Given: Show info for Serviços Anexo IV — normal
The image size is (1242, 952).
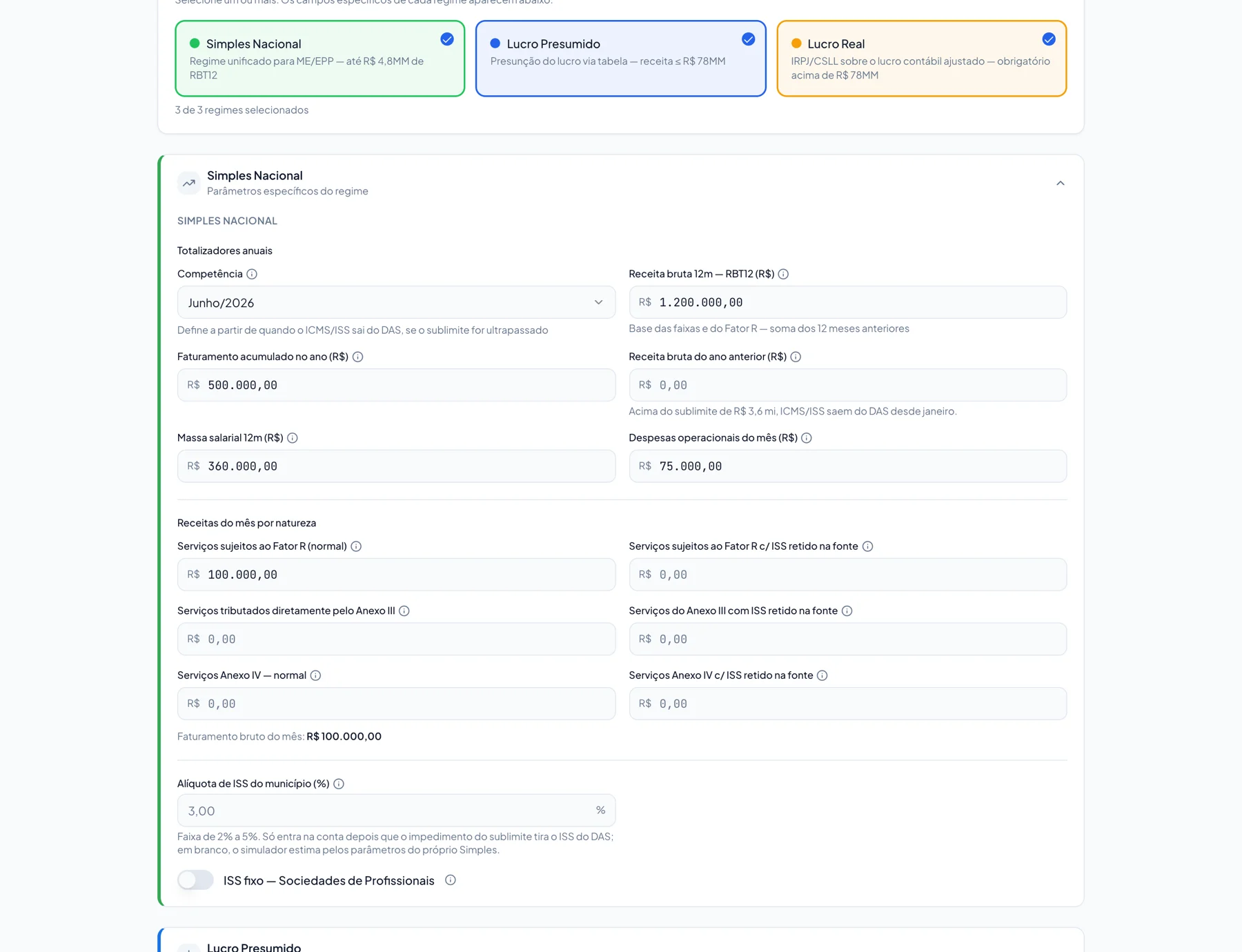Looking at the screenshot, I should [315, 675].
